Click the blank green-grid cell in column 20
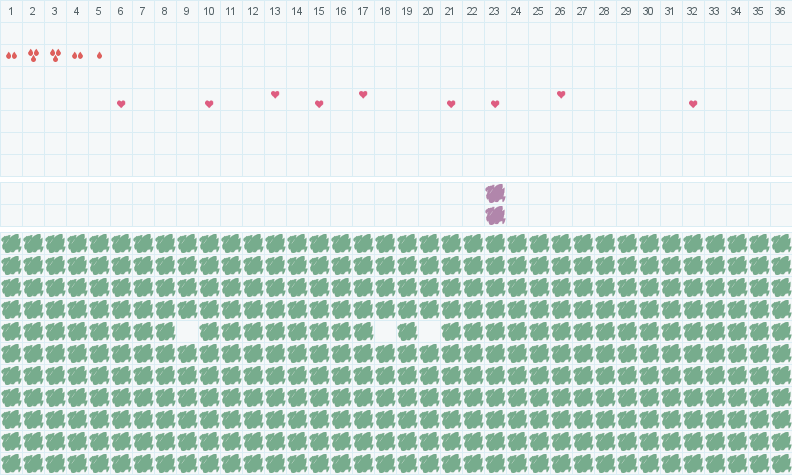Viewport: 792px width, 475px height. coord(429,331)
